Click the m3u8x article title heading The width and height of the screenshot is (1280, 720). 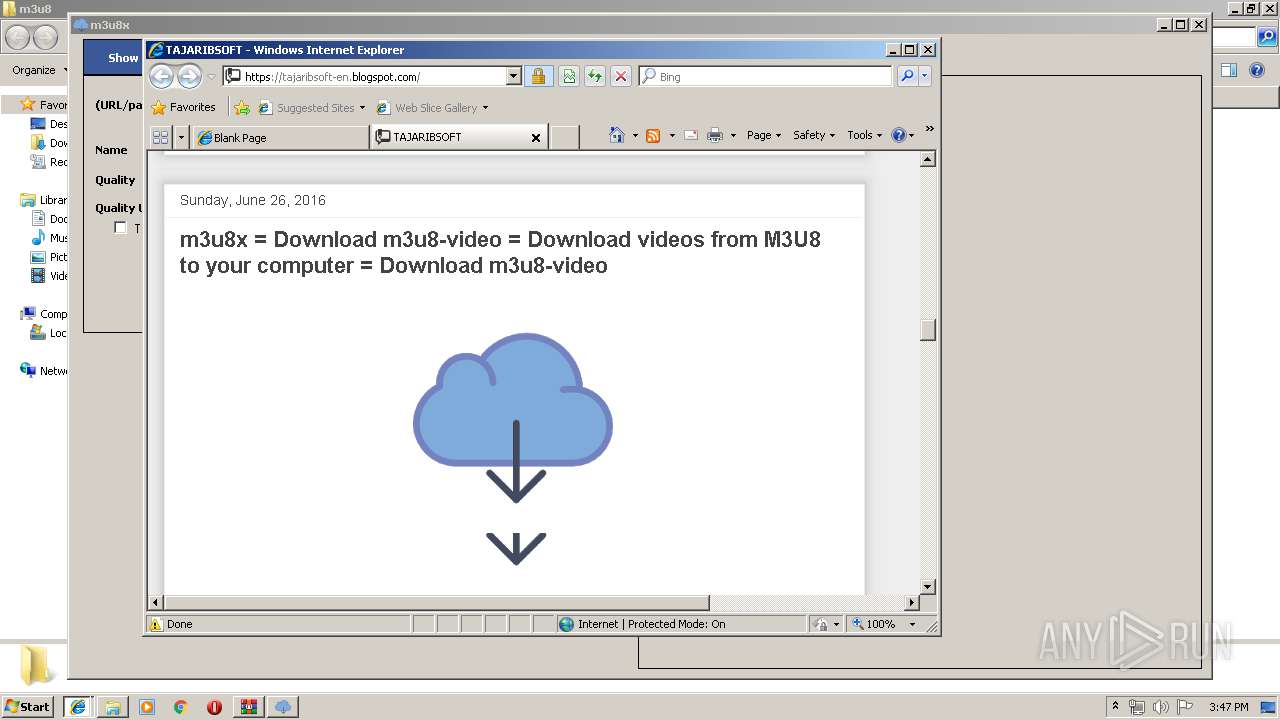click(500, 252)
